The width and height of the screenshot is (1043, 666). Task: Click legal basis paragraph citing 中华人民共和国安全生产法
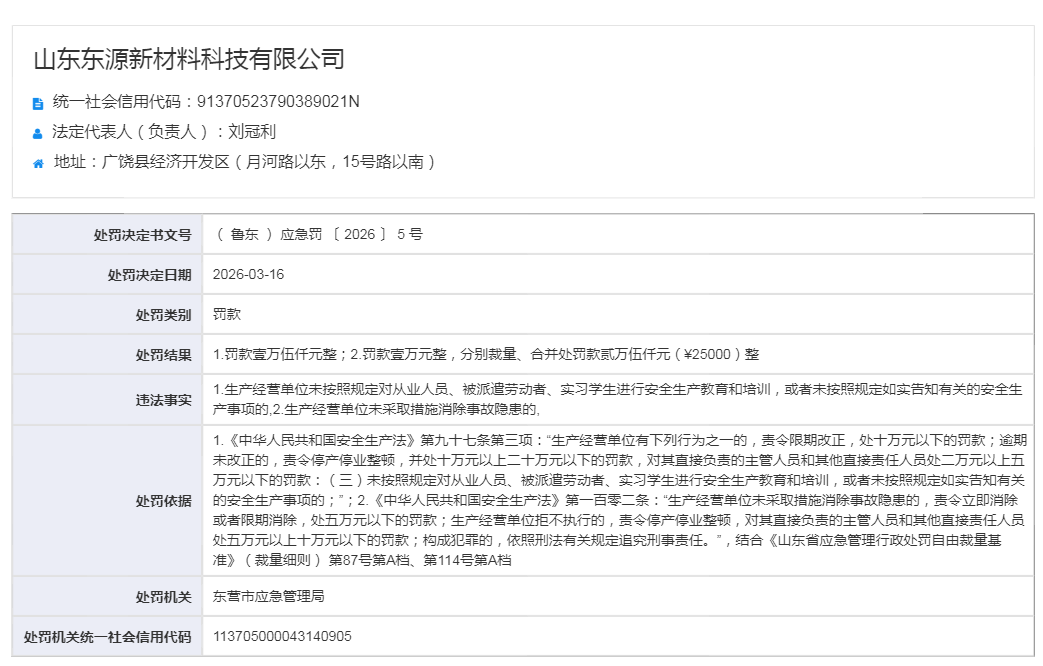coord(620,500)
